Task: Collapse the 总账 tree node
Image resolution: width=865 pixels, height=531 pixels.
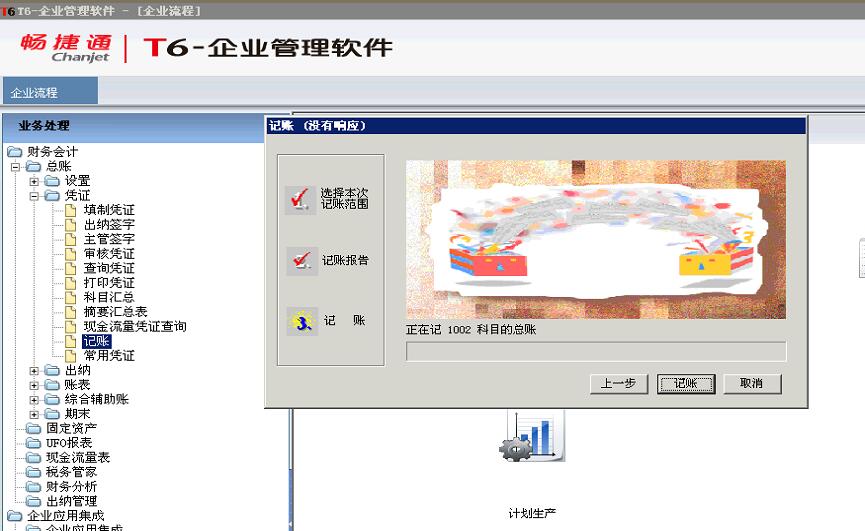Action: (x=15, y=167)
